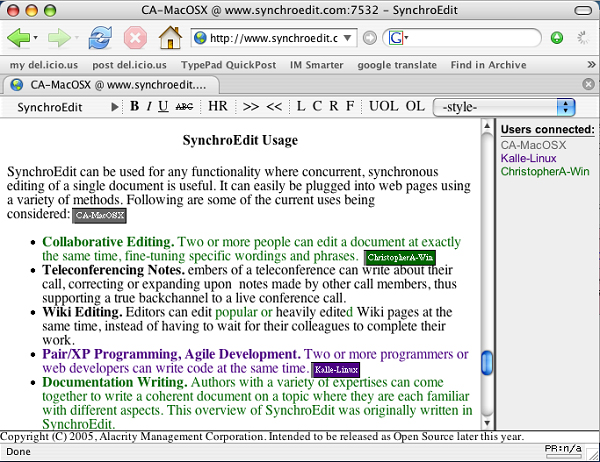Click the URL address field
The width and height of the screenshot is (600, 462).
pos(274,38)
